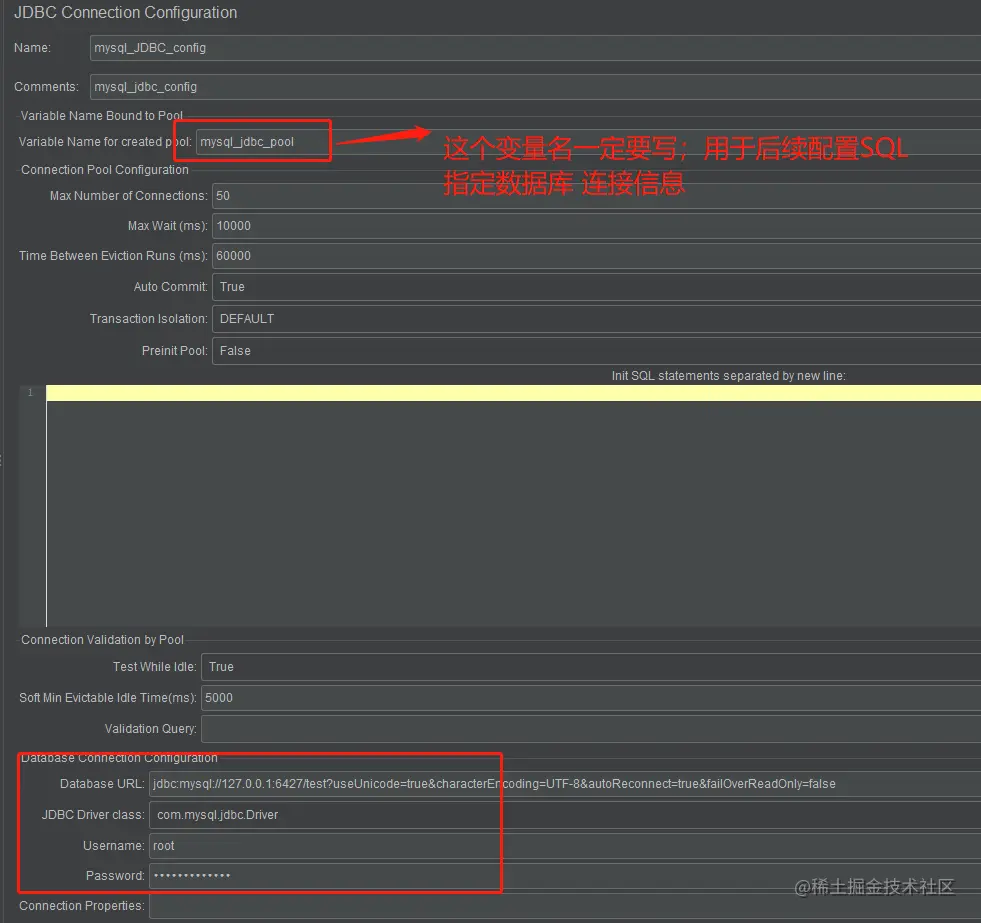
Task: Click the Name input field
Action: tap(535, 48)
